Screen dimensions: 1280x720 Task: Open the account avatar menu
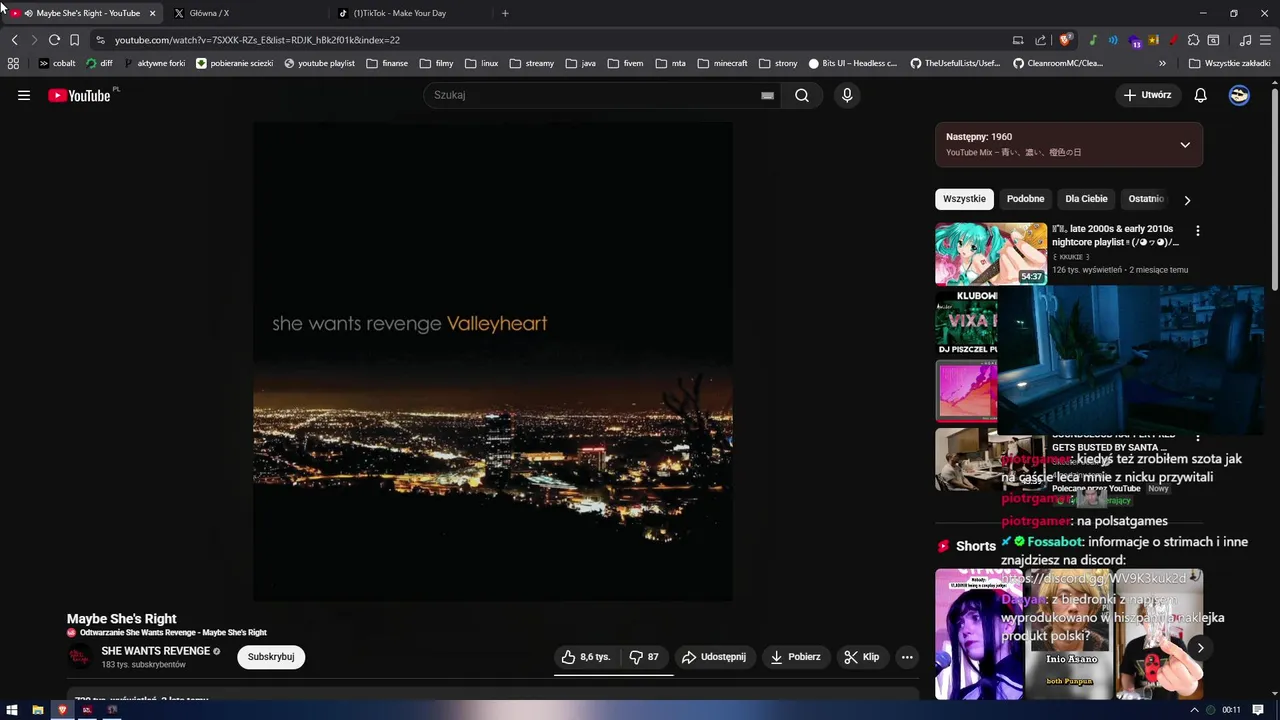1239,95
